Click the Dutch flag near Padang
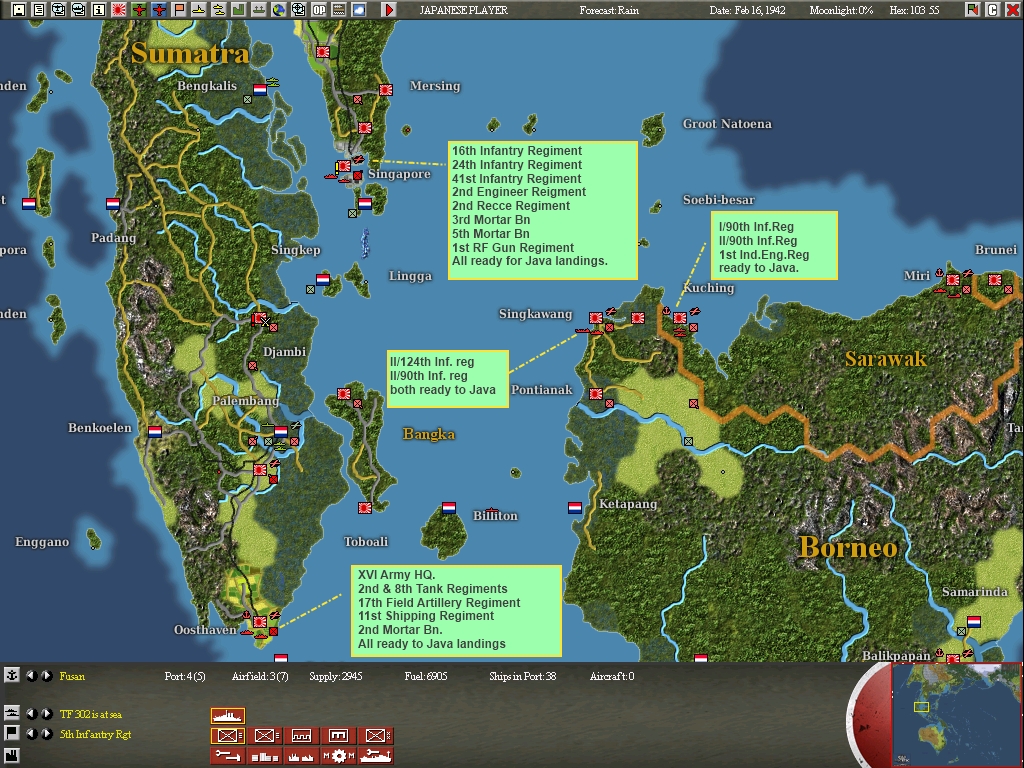 [x=113, y=204]
